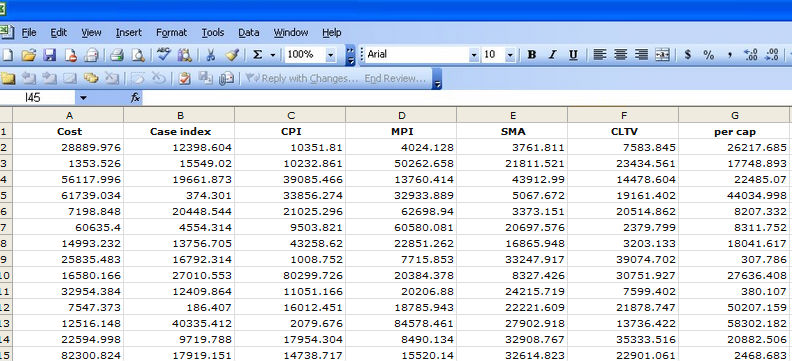The width and height of the screenshot is (792, 361).
Task: Open the AutoSum functions dropdown arrow
Action: 273,55
